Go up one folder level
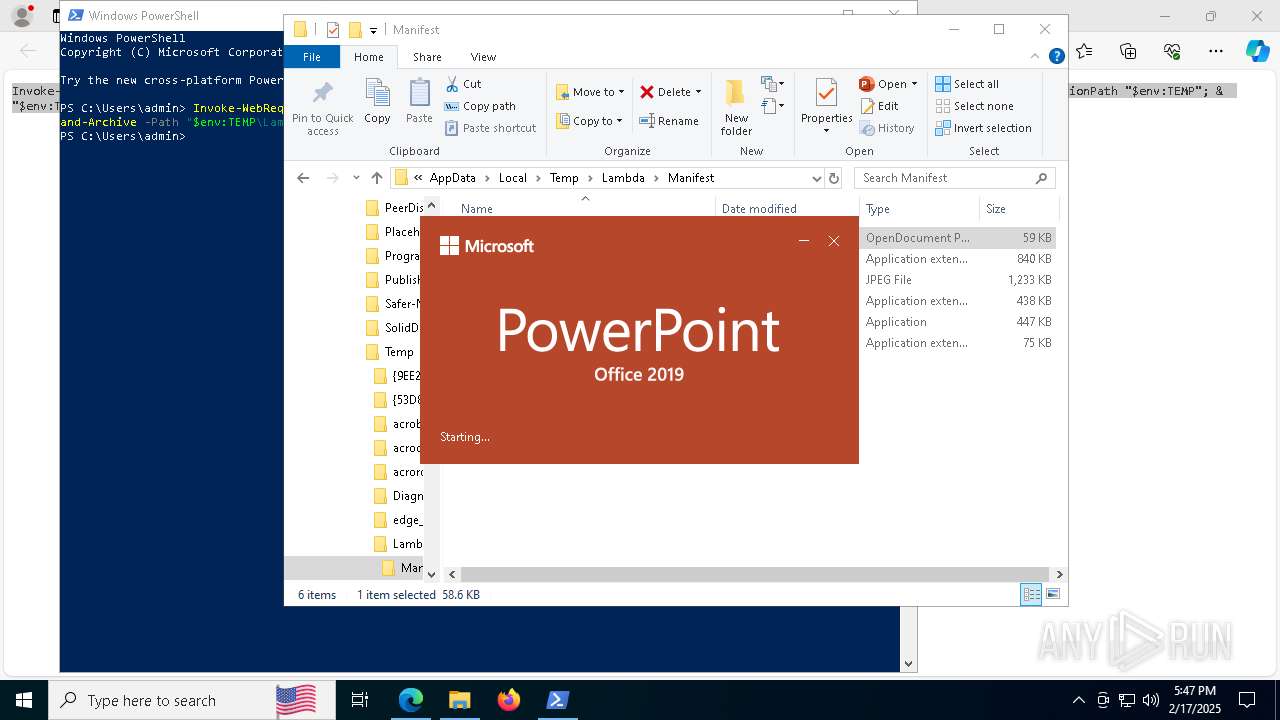Screen dimensions: 1280x720 [x=376, y=178]
